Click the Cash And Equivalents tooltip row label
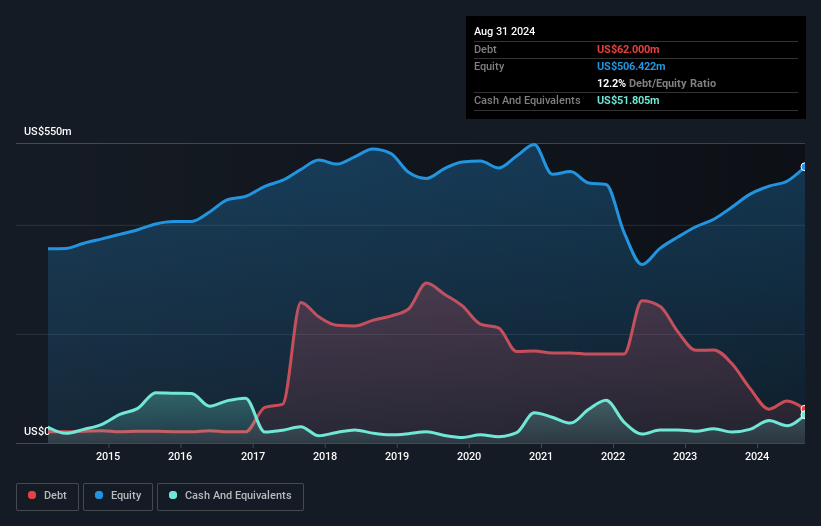This screenshot has height=526, width=821. 527,100
